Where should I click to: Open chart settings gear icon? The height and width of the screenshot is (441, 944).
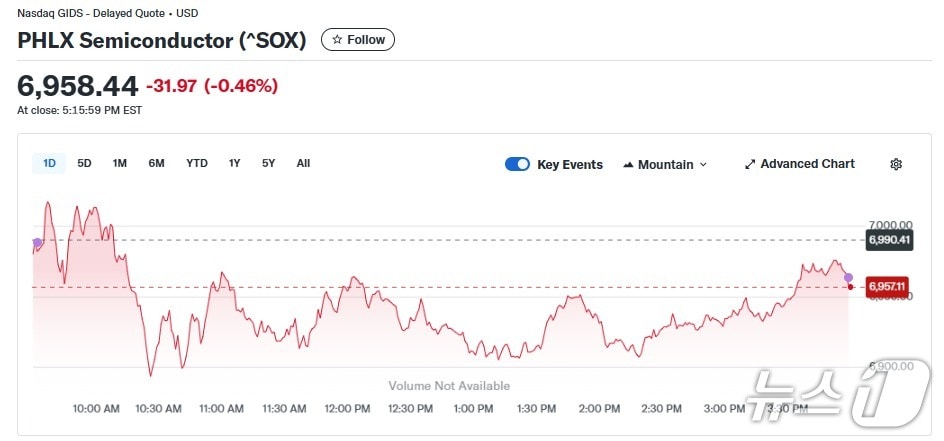(896, 164)
